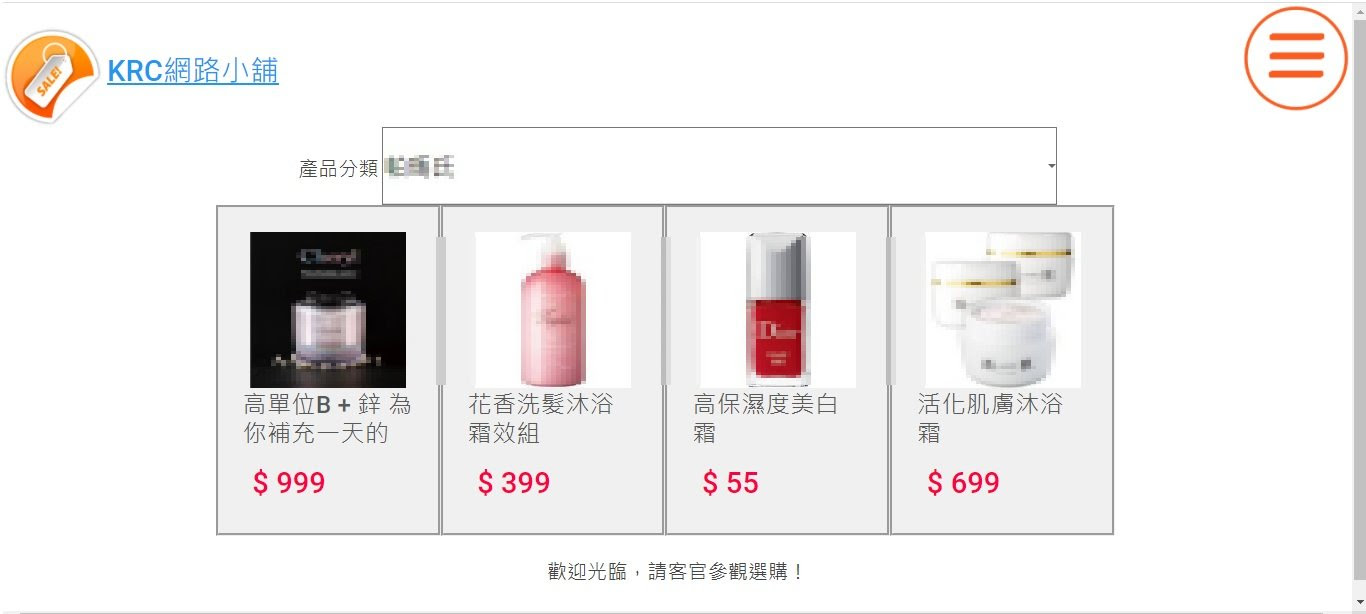
Task: Select the black perfume jar product image
Action: 328,310
